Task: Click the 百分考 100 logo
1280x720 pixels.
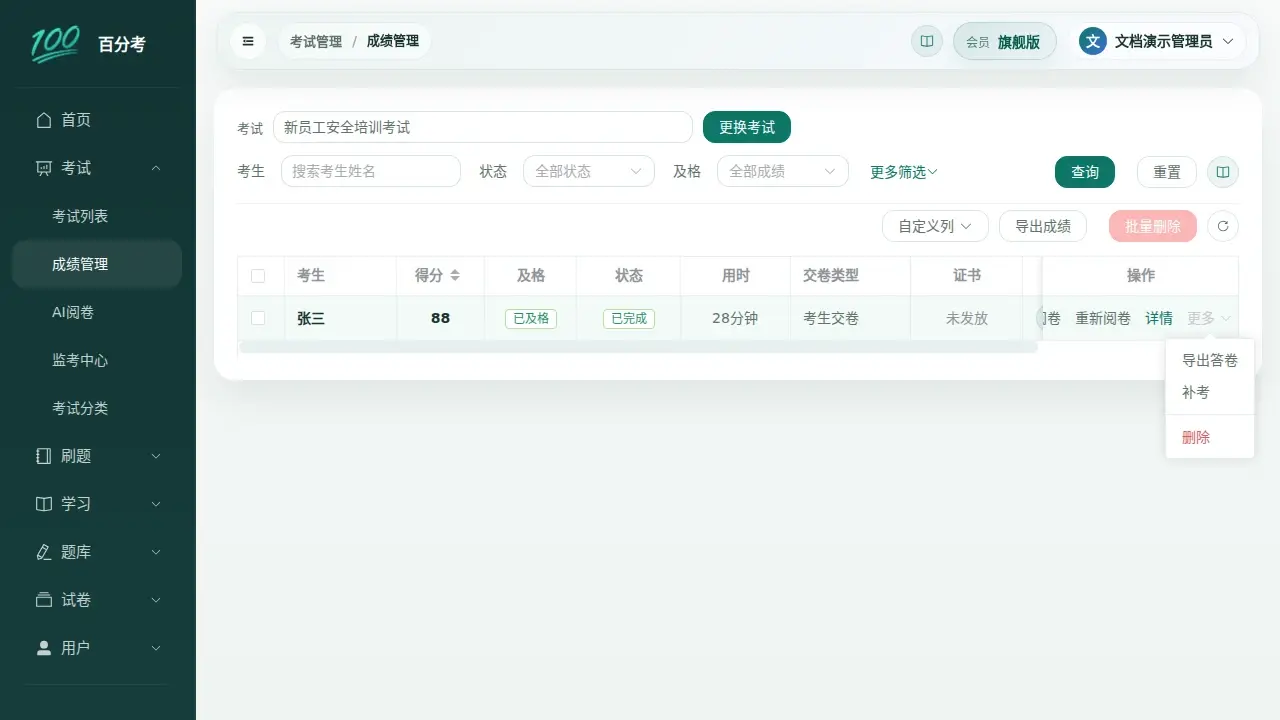Action: pyautogui.click(x=56, y=44)
